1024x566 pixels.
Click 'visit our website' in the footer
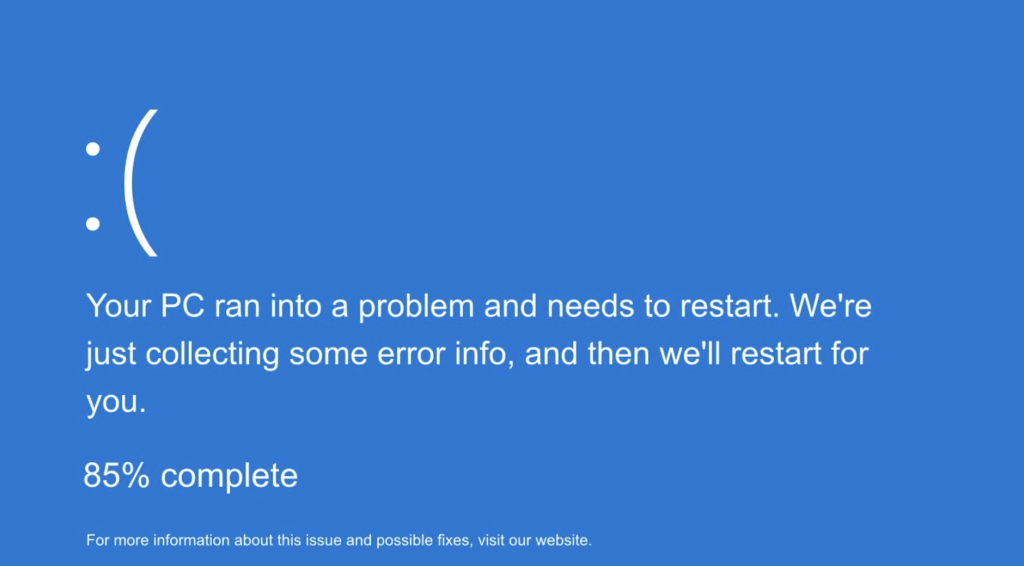(x=534, y=541)
